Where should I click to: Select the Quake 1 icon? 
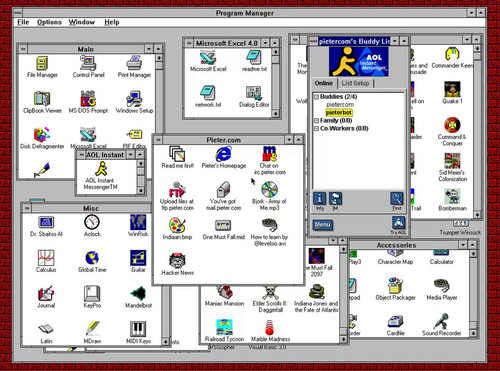452,93
